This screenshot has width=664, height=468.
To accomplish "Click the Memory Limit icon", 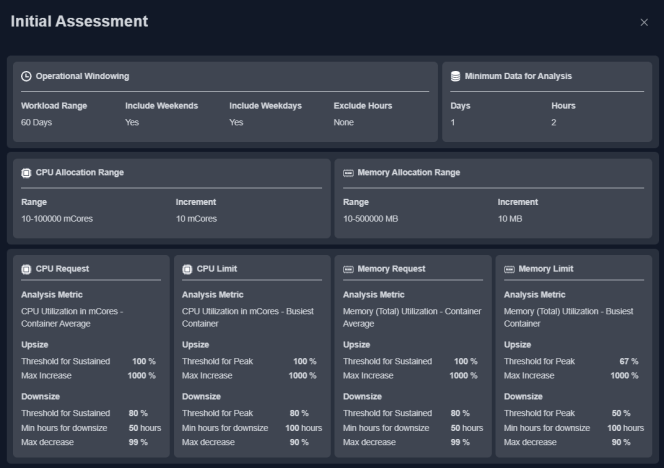I will (509, 269).
